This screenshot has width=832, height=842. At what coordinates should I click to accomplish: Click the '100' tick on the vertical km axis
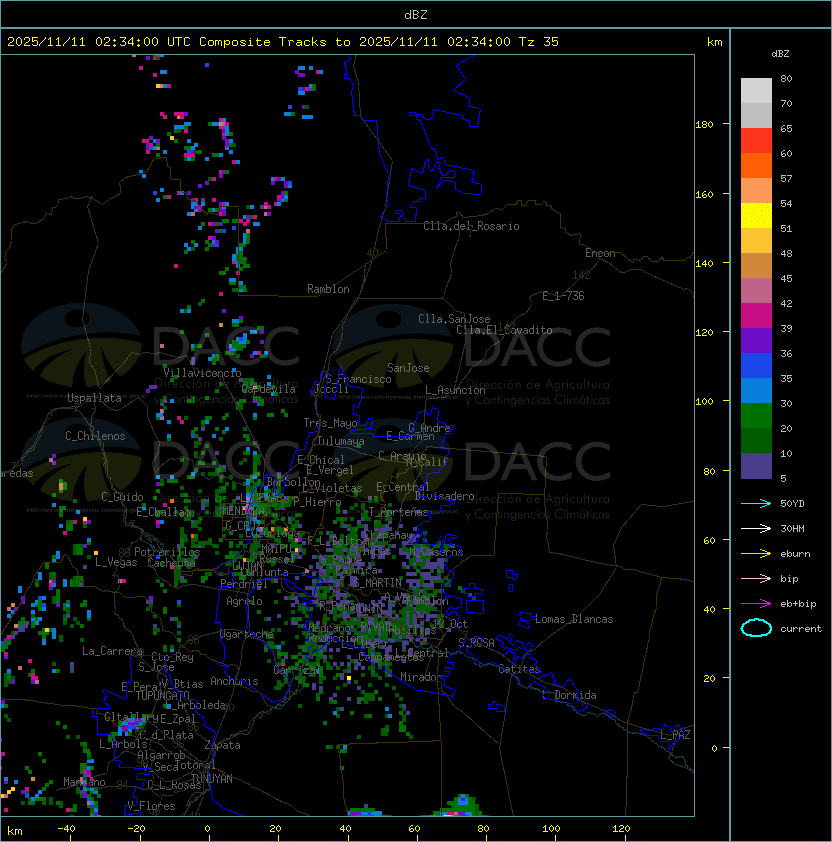coord(704,402)
